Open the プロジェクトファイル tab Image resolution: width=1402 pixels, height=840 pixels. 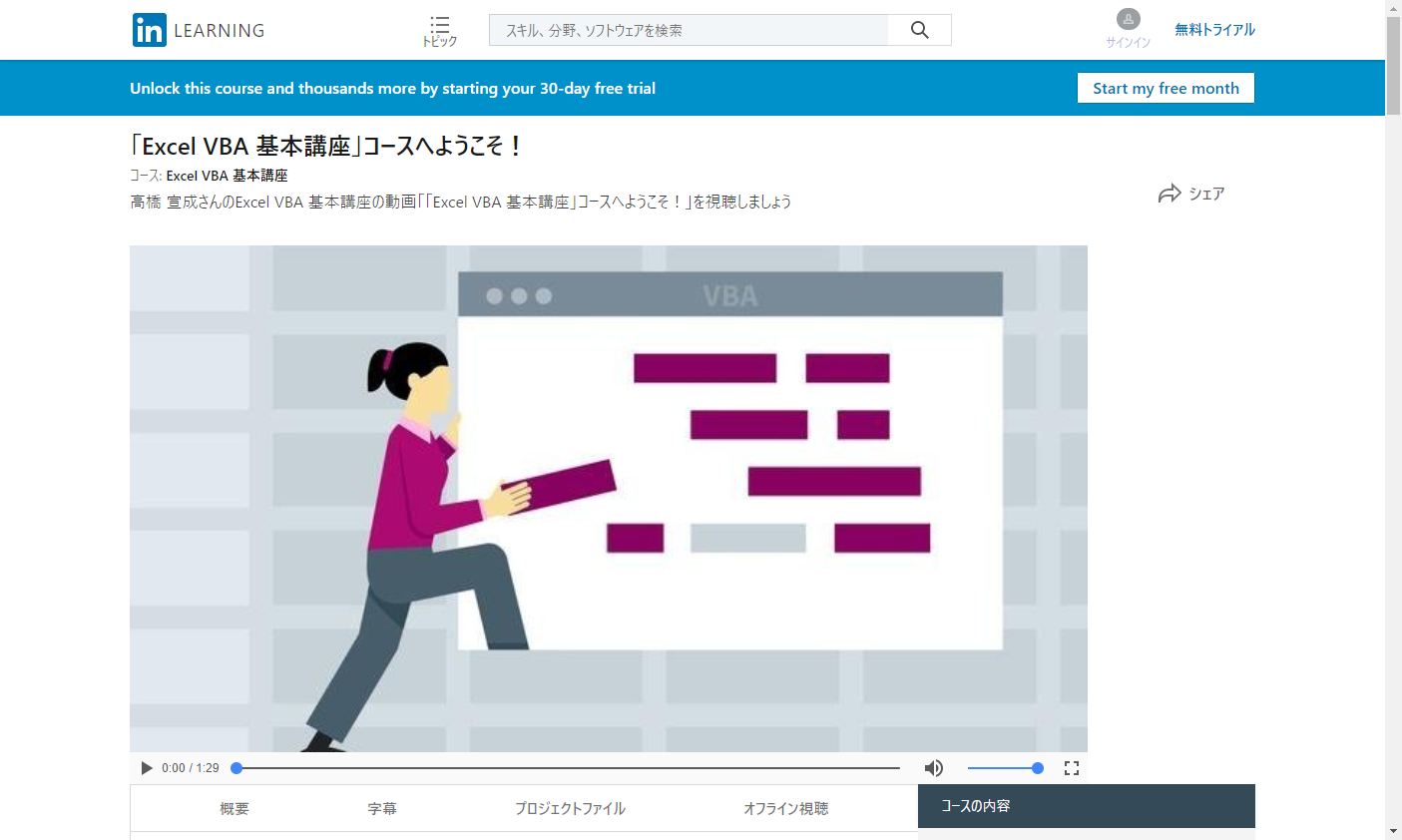(x=570, y=809)
